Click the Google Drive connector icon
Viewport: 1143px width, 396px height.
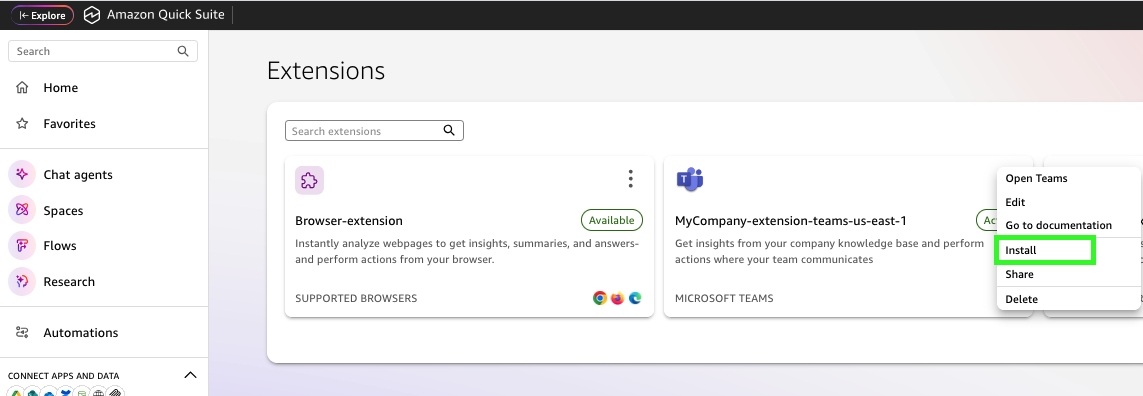coord(16,392)
